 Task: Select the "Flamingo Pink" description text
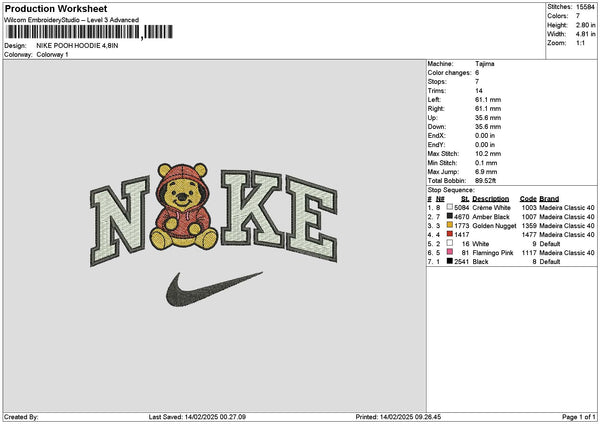tap(493, 253)
